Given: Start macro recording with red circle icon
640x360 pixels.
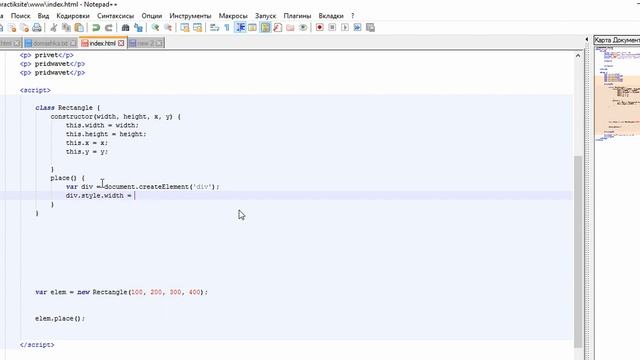Looking at the screenshot, I should (320, 28).
